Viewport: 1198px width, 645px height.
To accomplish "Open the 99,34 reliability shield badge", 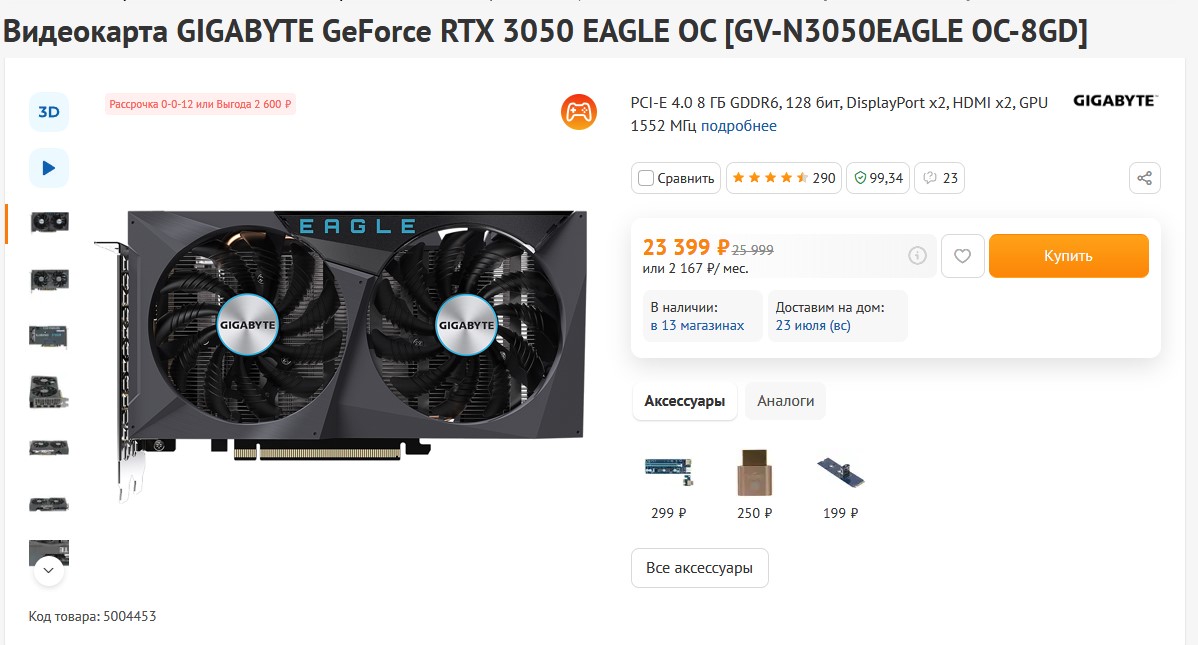I will [877, 178].
